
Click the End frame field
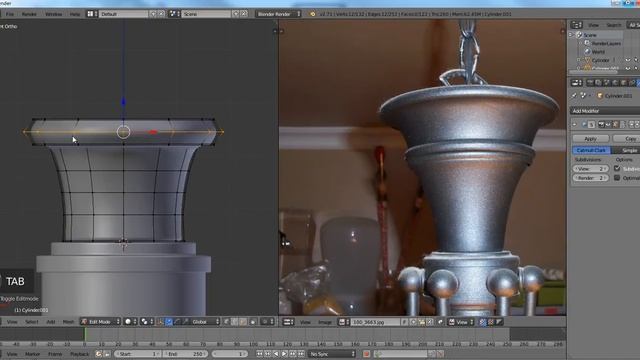(x=185, y=354)
